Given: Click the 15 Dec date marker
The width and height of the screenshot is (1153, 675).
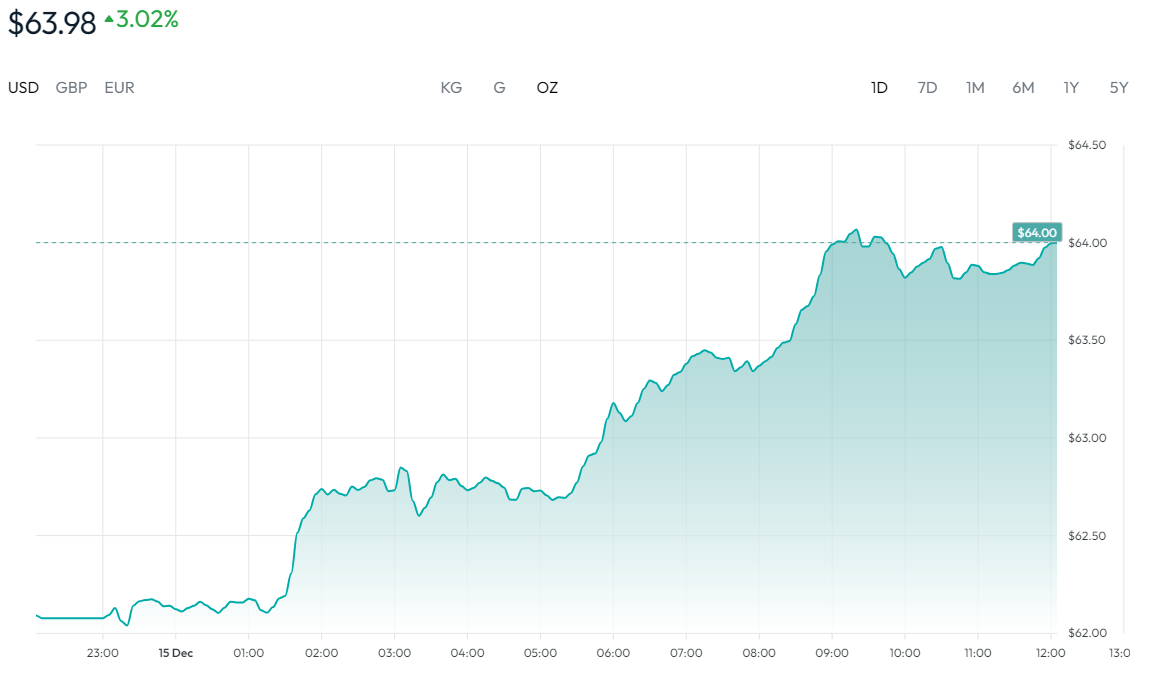Looking at the screenshot, I should [x=176, y=653].
